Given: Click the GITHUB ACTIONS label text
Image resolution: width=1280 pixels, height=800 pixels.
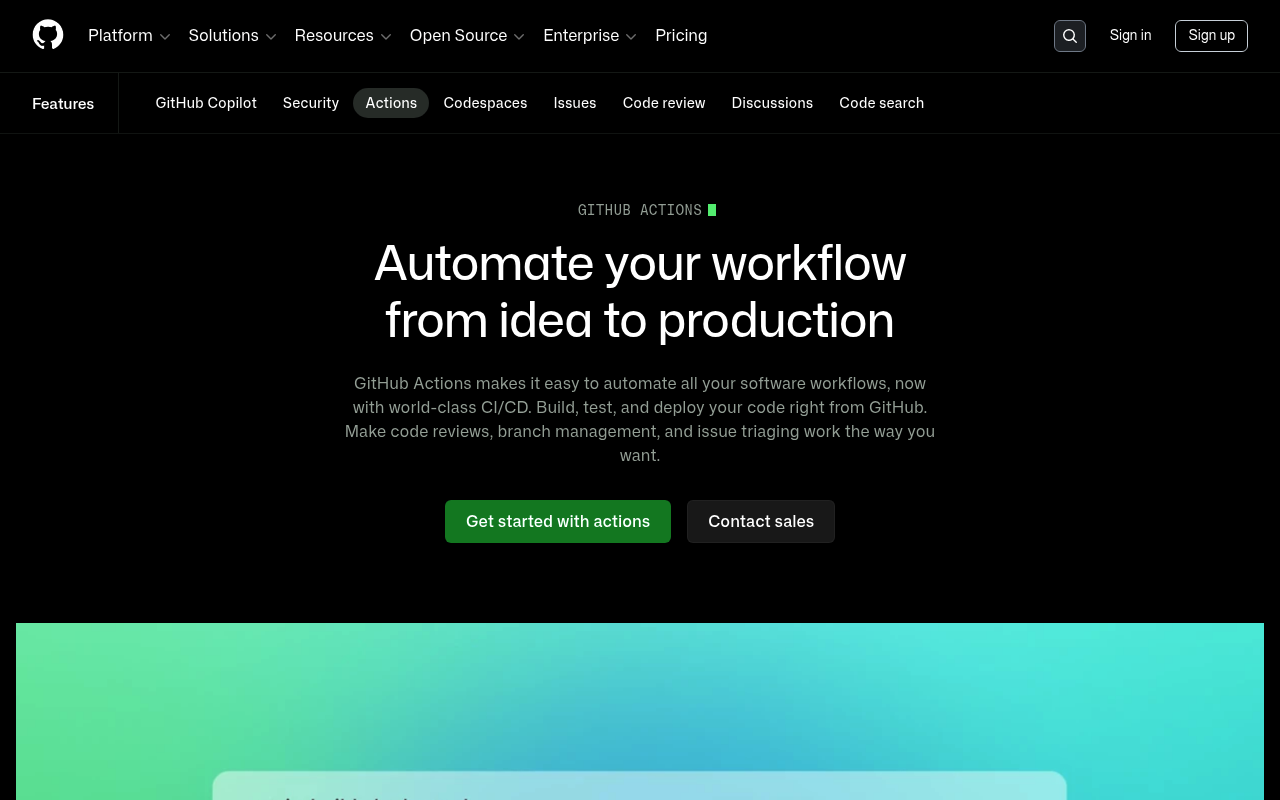Looking at the screenshot, I should [640, 210].
